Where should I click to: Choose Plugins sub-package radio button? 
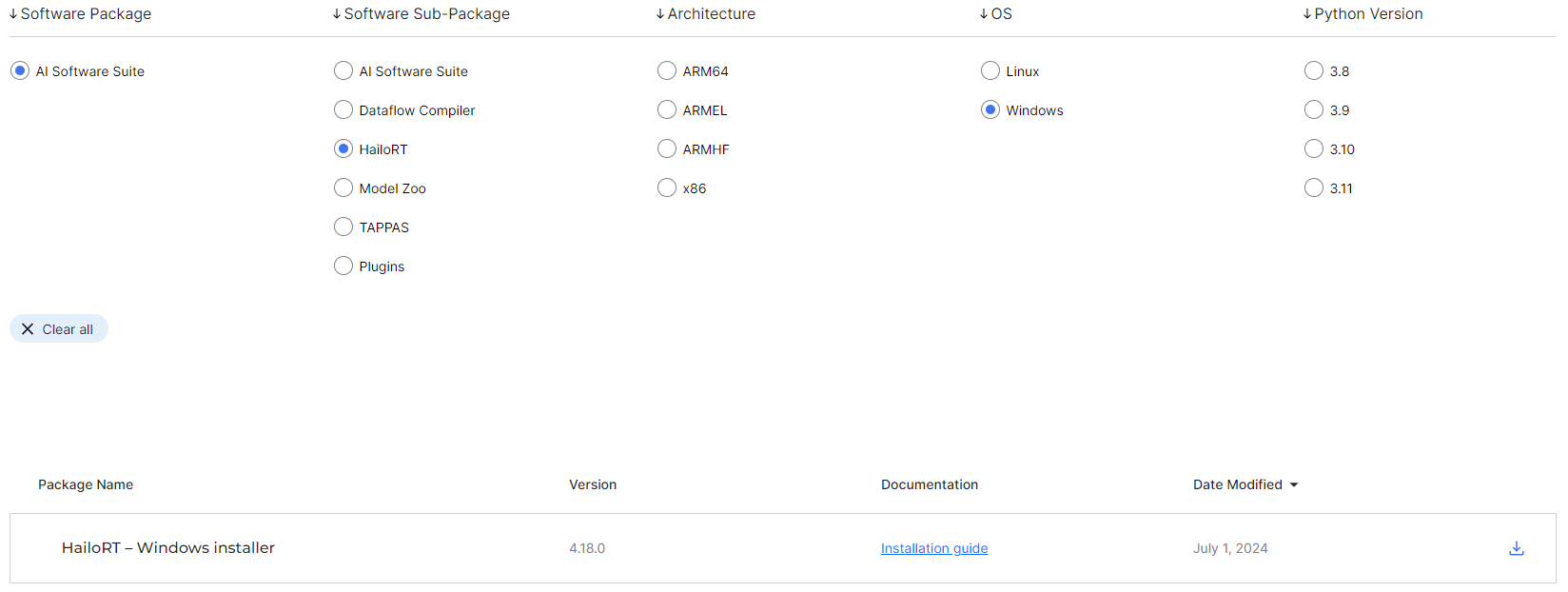(x=343, y=266)
